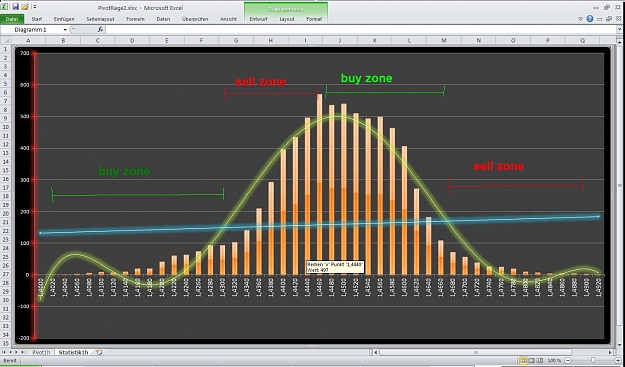Screen dimensions: 625x367
Task: Switch to the Start ribbon tab
Action: (x=37, y=19)
